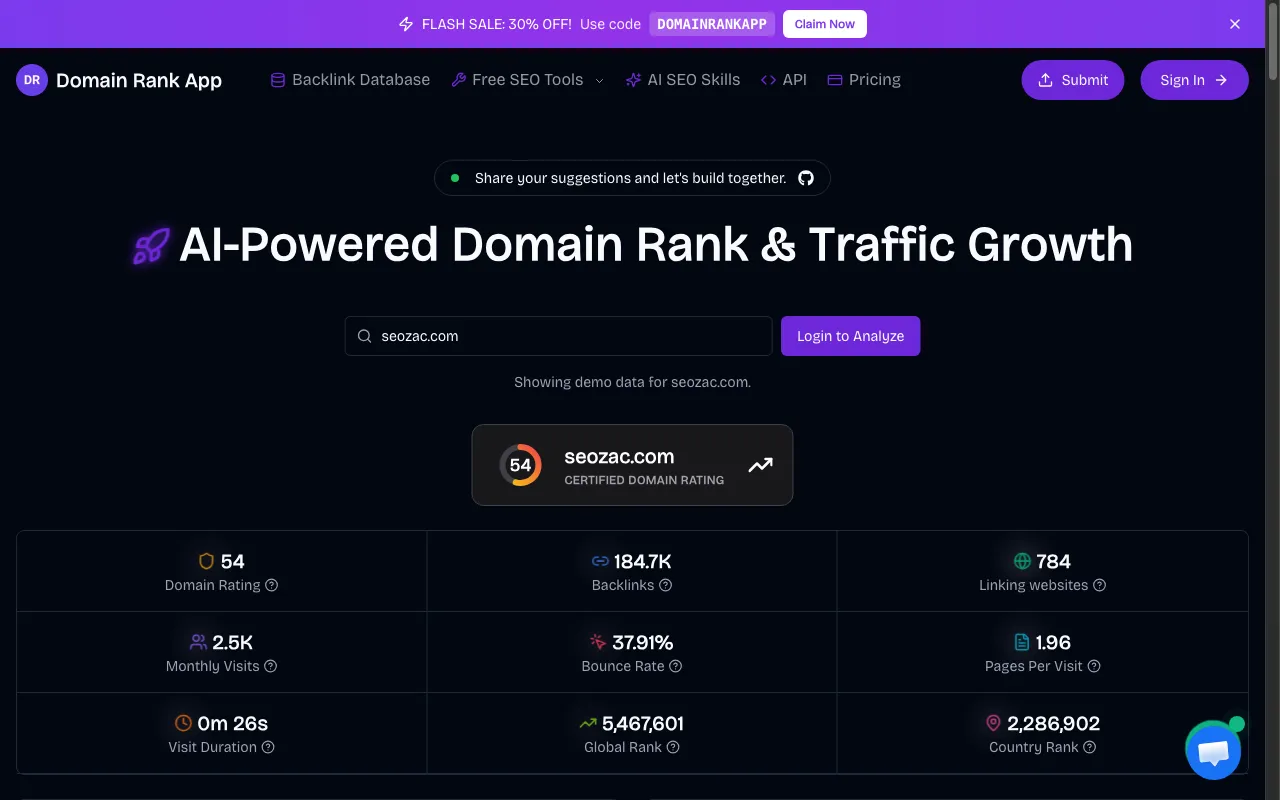Click the Pages Per Visit document icon

(1022, 642)
